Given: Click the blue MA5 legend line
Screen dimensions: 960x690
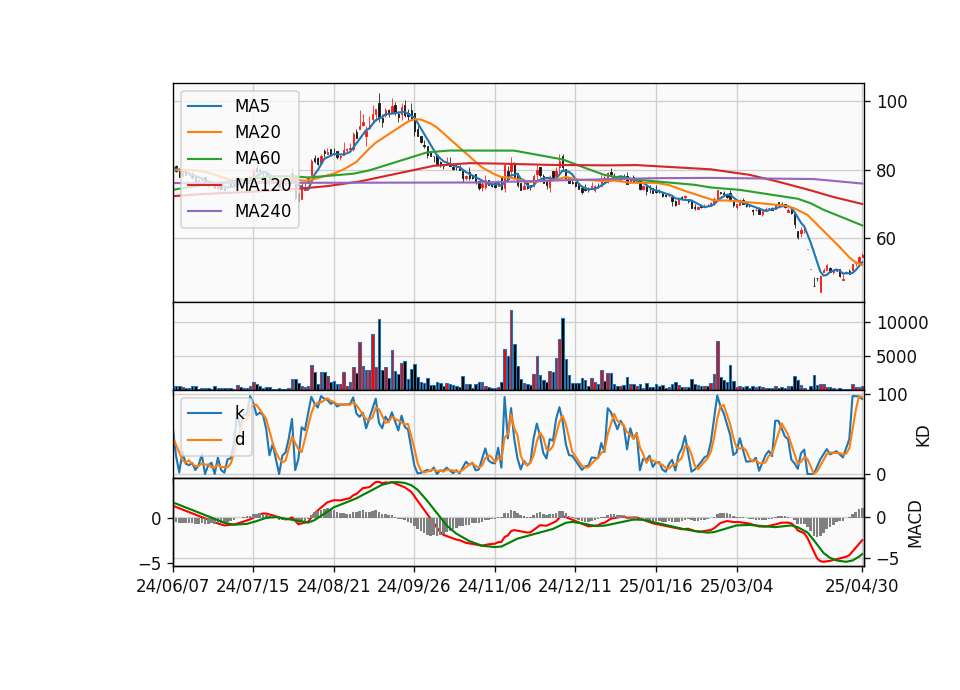Looking at the screenshot, I should pos(204,106).
